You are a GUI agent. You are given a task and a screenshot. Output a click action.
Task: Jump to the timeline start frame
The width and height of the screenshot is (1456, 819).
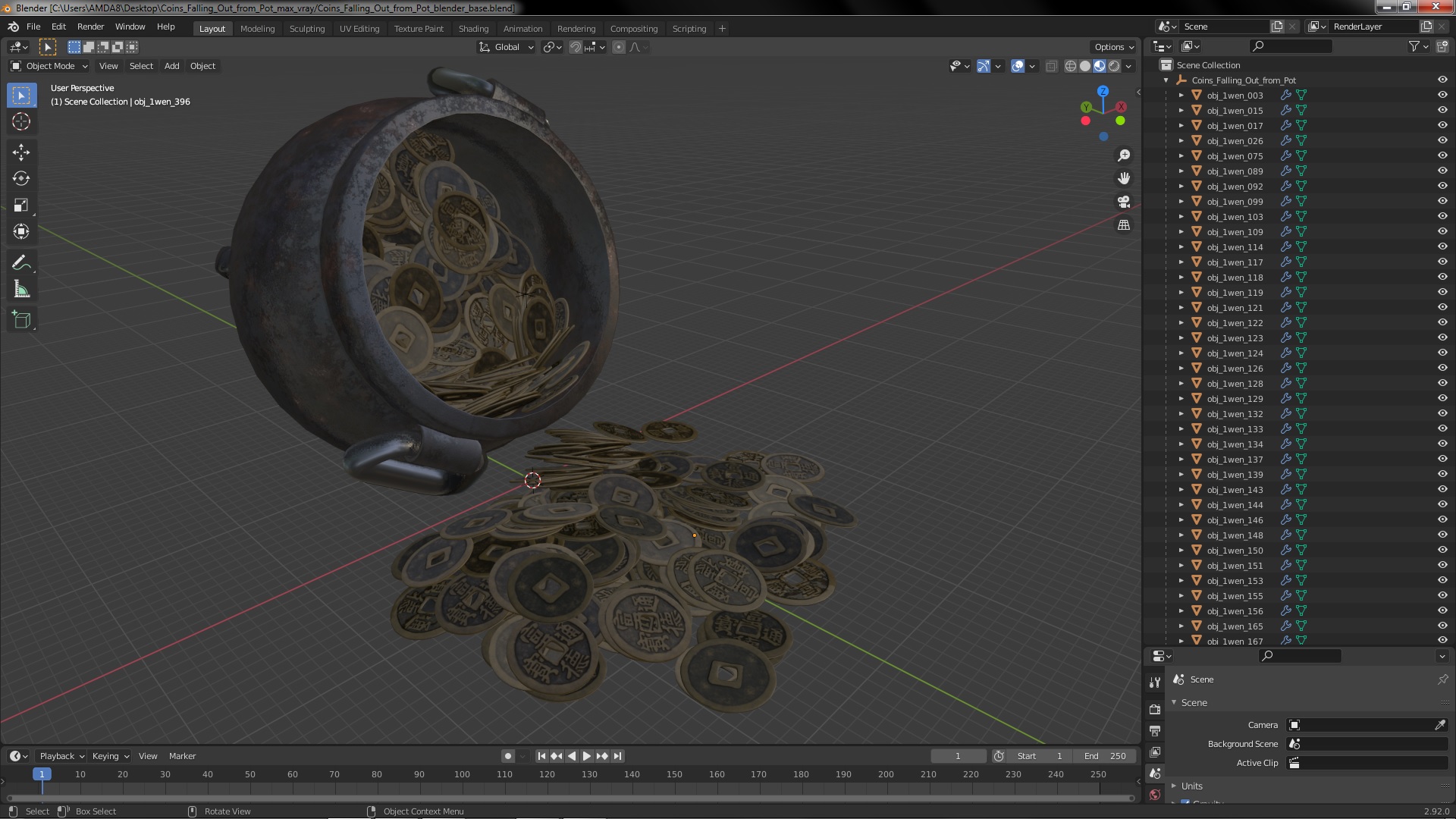click(541, 756)
